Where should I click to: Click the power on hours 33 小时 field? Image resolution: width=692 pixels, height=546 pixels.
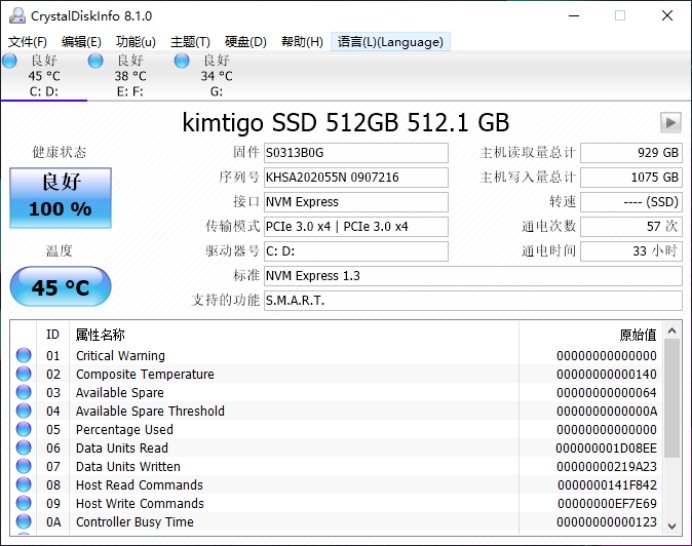point(631,252)
